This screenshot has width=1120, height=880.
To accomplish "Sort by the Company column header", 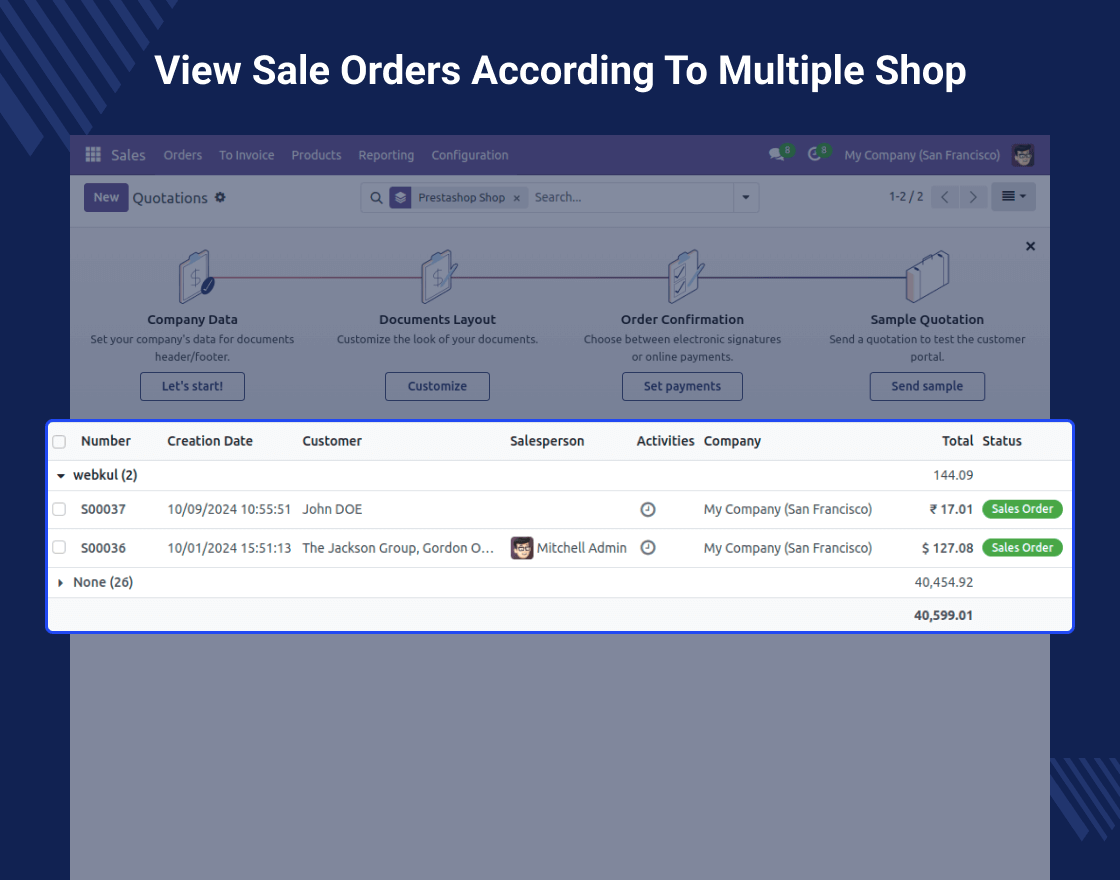I will pos(732,441).
